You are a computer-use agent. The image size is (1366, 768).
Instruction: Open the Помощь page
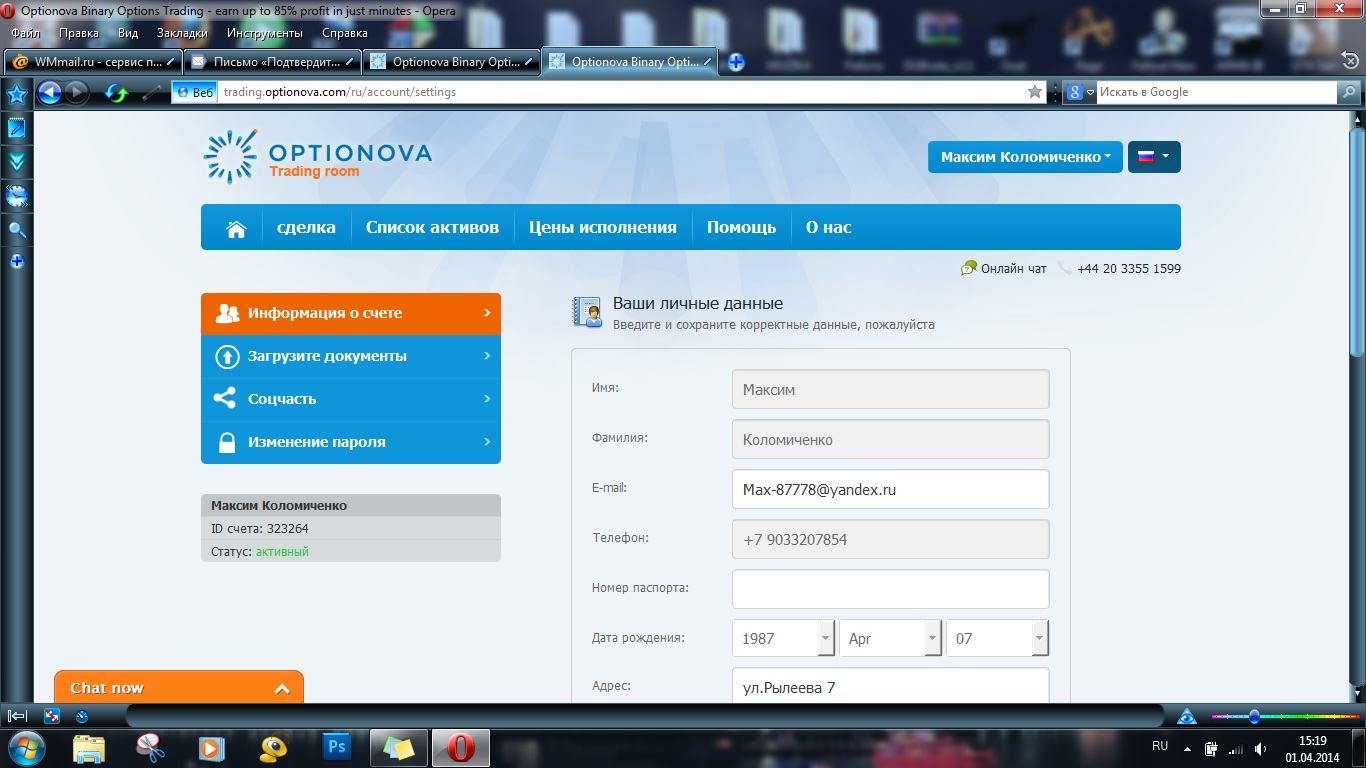(741, 227)
